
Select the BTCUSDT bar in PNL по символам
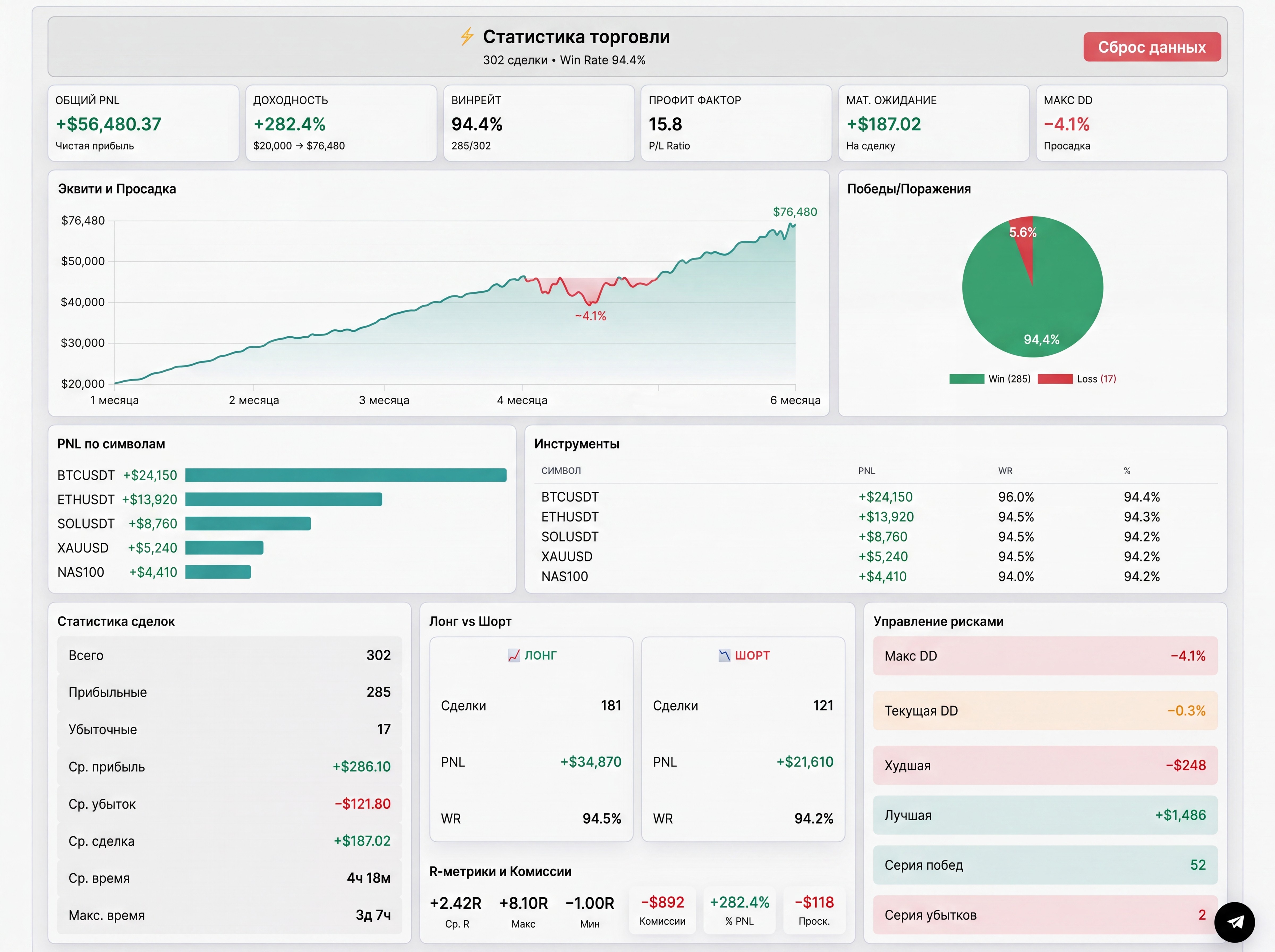pos(346,475)
